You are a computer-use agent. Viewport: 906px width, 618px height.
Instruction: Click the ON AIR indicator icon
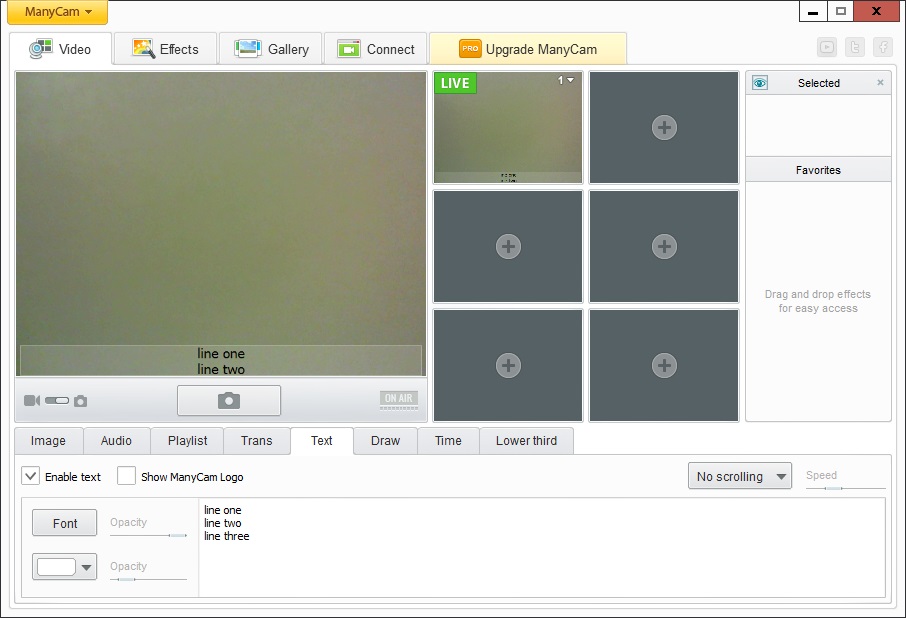coord(398,400)
